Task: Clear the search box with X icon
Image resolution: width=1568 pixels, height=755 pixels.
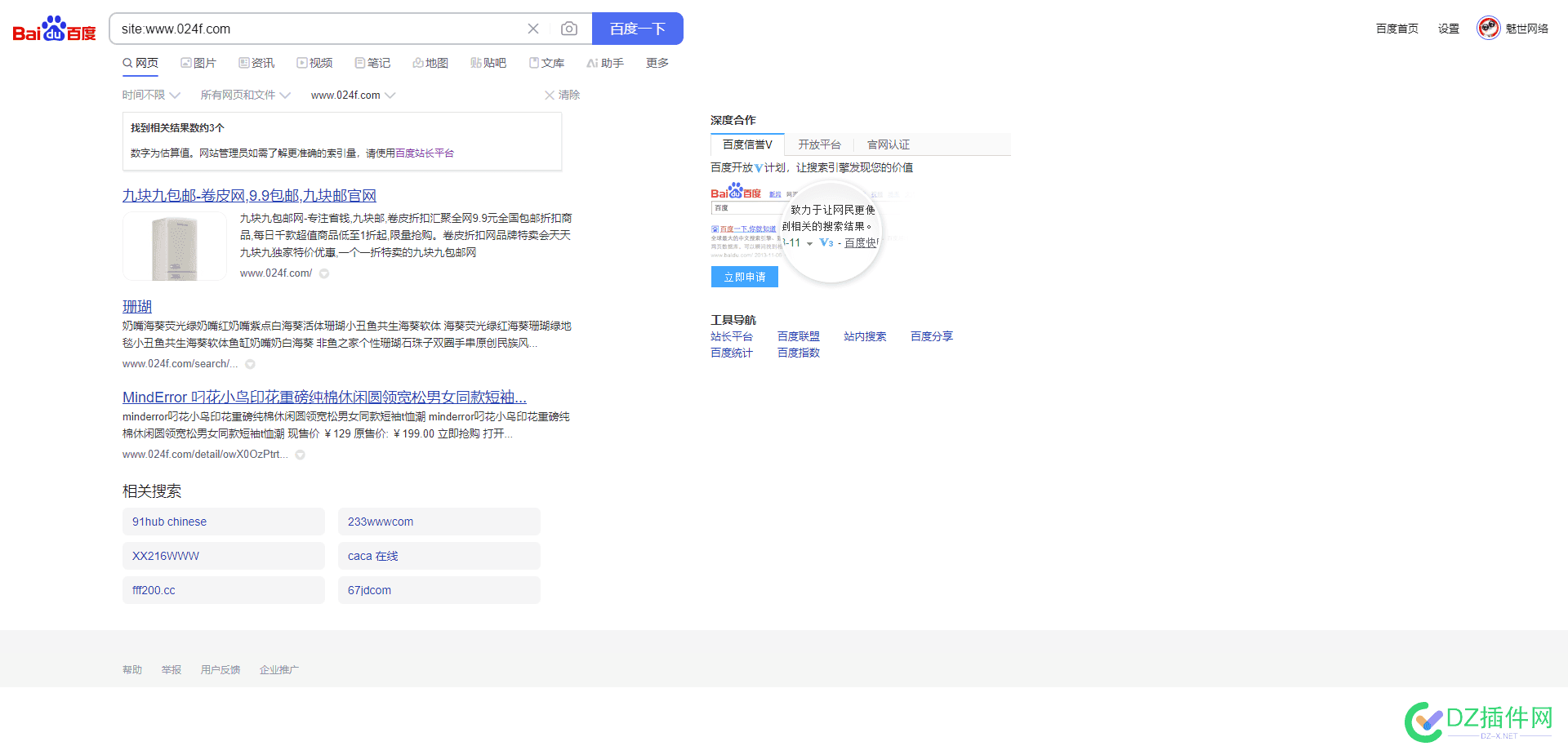Action: (x=533, y=29)
